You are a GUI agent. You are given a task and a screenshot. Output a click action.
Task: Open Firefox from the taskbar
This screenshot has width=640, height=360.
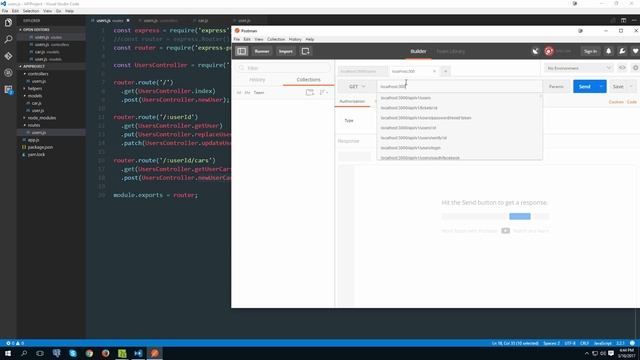(105, 353)
